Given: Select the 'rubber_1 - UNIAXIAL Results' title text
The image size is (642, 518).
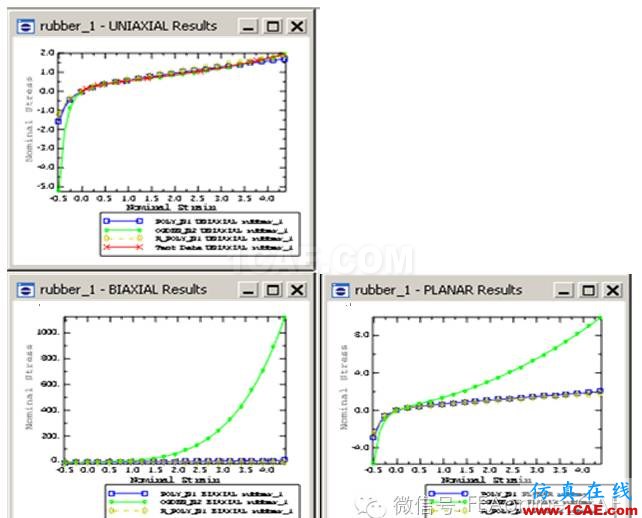Looking at the screenshot, I should coord(128,26).
